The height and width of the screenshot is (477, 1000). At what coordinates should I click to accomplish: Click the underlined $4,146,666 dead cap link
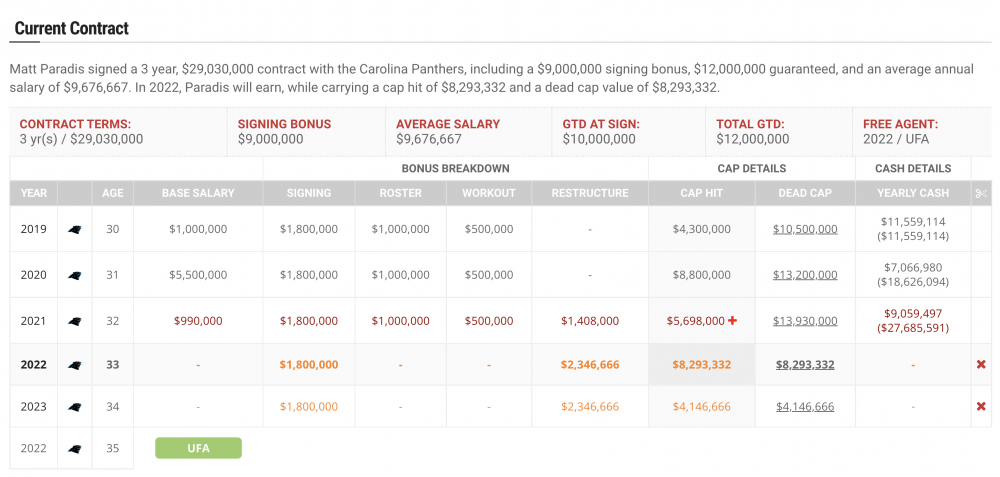pyautogui.click(x=805, y=407)
